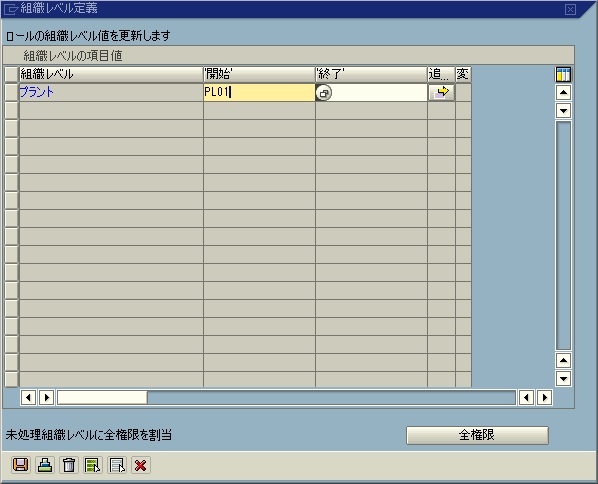This screenshot has height=484, width=598.
Task: Click the gray rows deselect-all icon
Action: [117, 465]
